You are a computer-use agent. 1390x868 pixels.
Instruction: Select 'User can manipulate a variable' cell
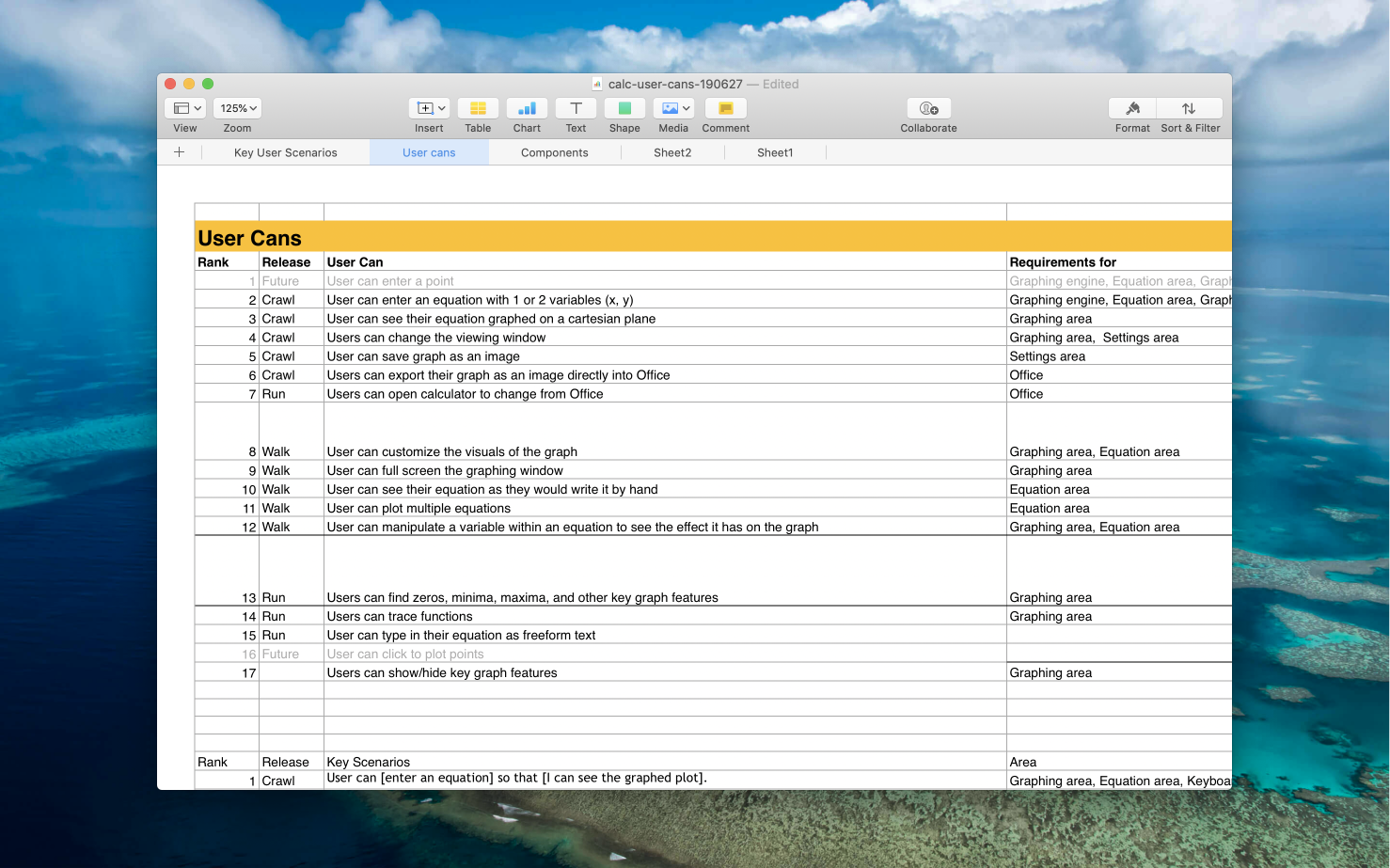click(x=665, y=527)
